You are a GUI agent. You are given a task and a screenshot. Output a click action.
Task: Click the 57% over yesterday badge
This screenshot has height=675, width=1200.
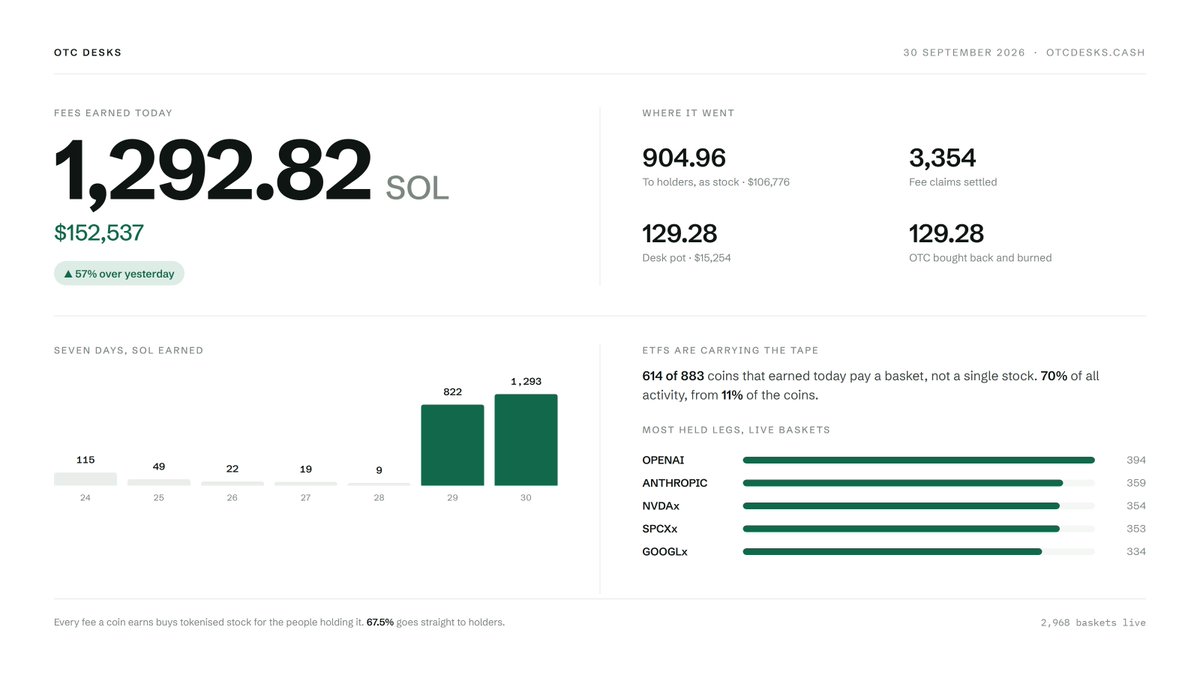pos(119,274)
